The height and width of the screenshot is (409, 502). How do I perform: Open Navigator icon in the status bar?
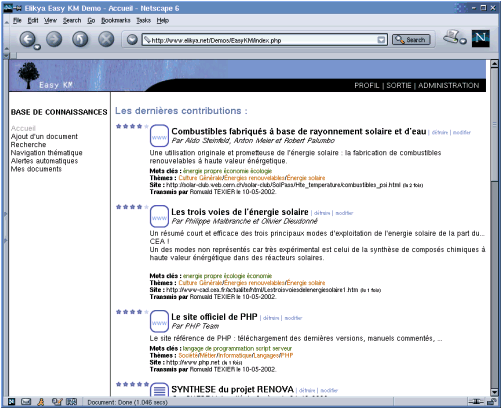click(12, 402)
